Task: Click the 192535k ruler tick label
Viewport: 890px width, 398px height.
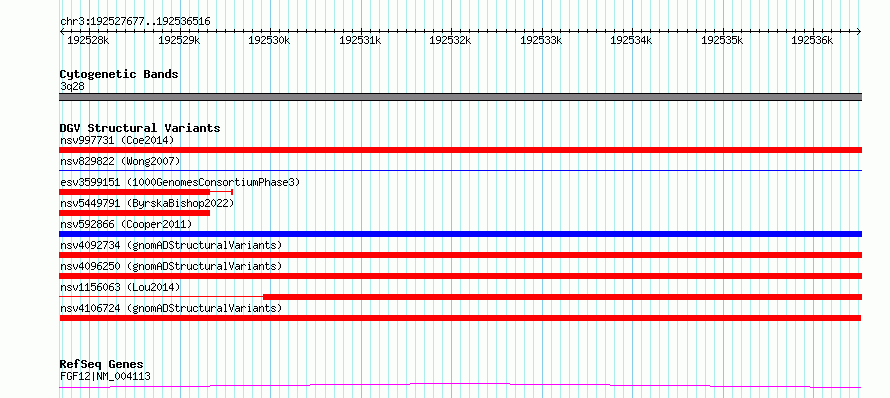Action: [x=722, y=41]
